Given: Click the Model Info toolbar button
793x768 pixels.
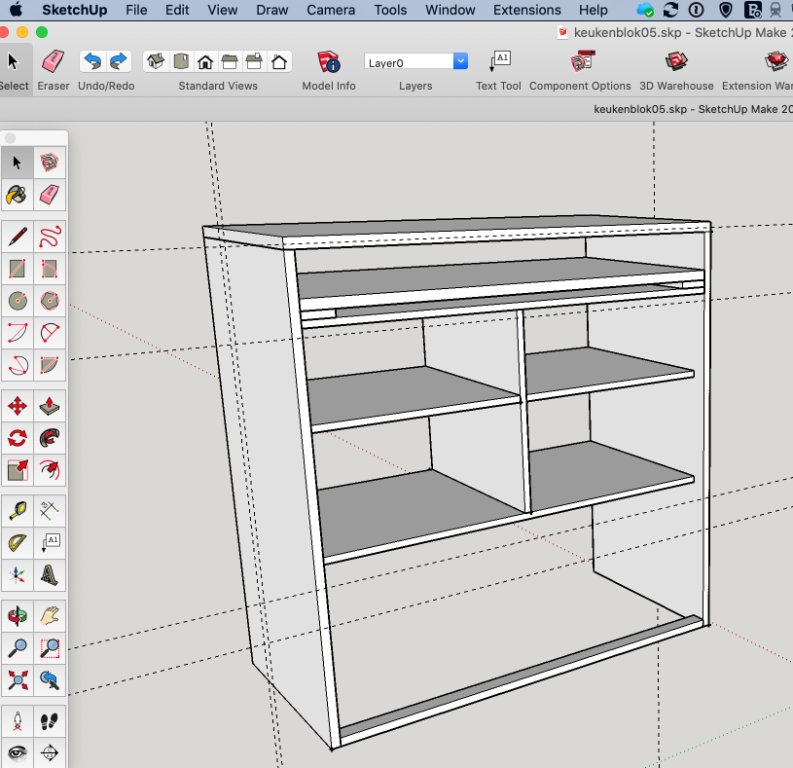Looking at the screenshot, I should point(328,63).
